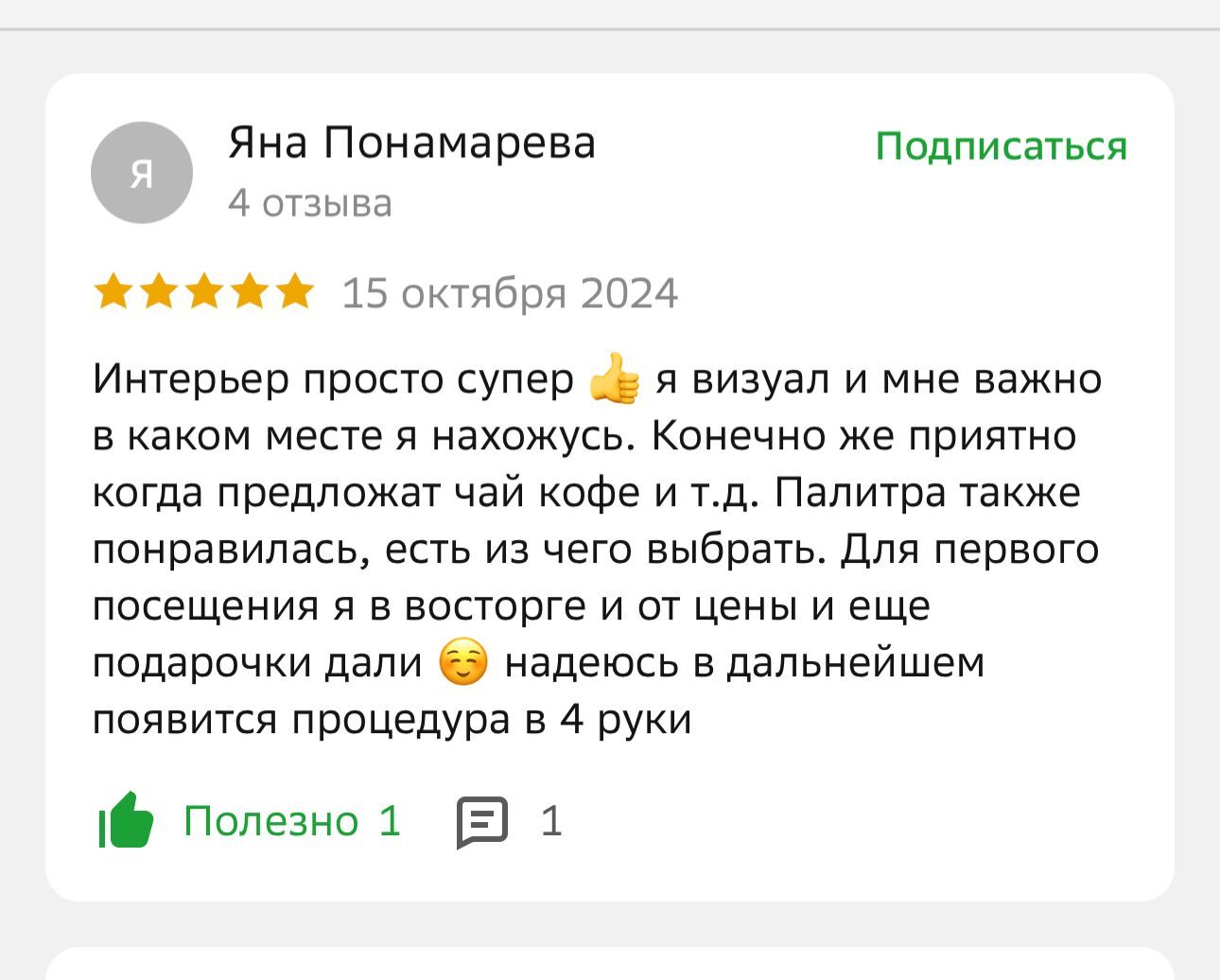Like the review with the green thumbs-up icon
Image resolution: width=1220 pixels, height=980 pixels.
[127, 820]
